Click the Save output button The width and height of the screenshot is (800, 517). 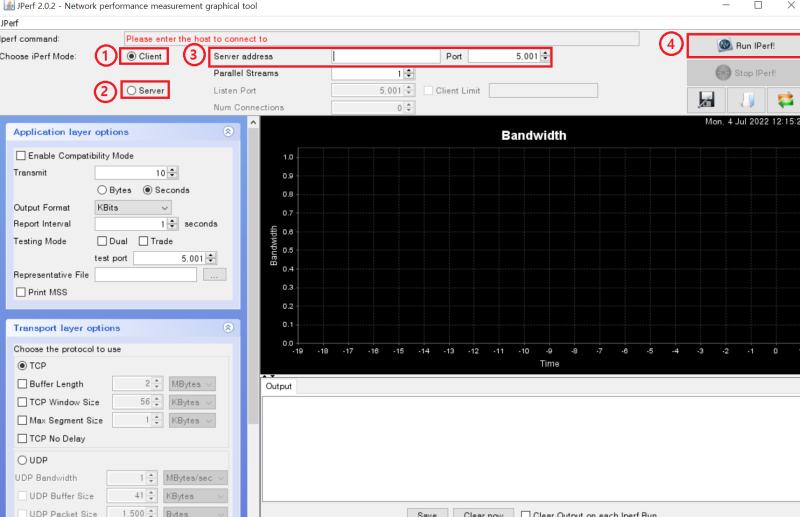[427, 512]
